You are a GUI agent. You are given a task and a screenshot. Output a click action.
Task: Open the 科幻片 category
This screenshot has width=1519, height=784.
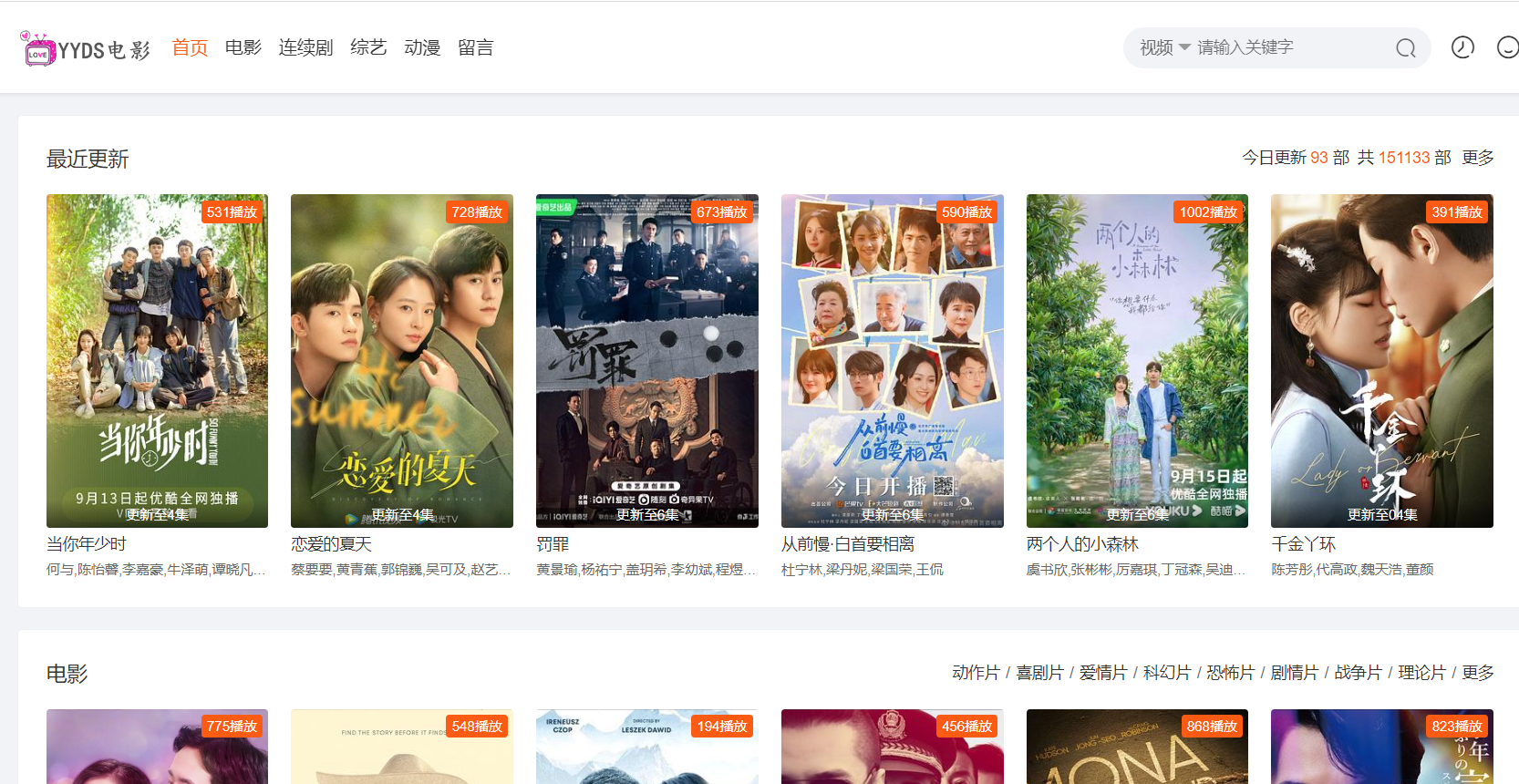[1167, 673]
